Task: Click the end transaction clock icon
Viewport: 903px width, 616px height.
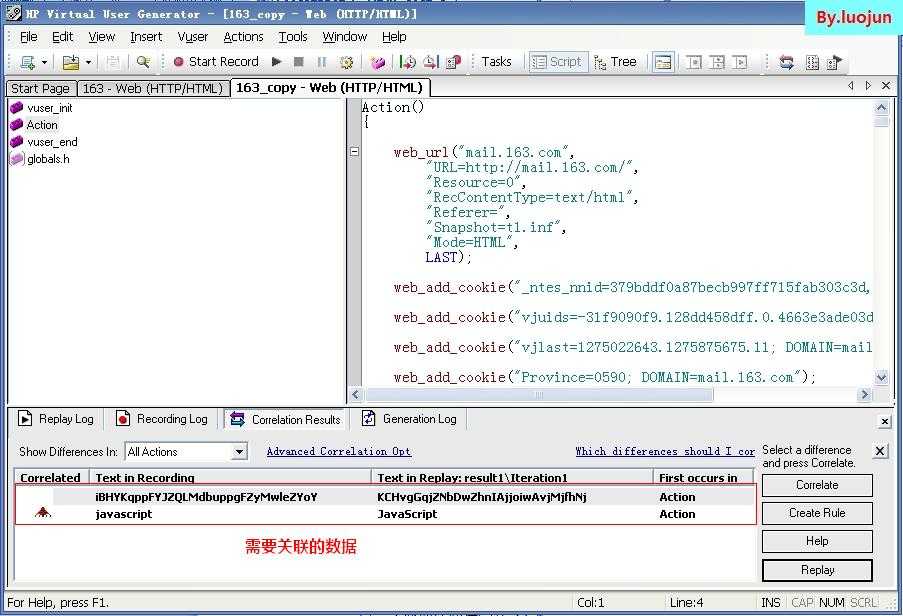Action: coord(431,62)
